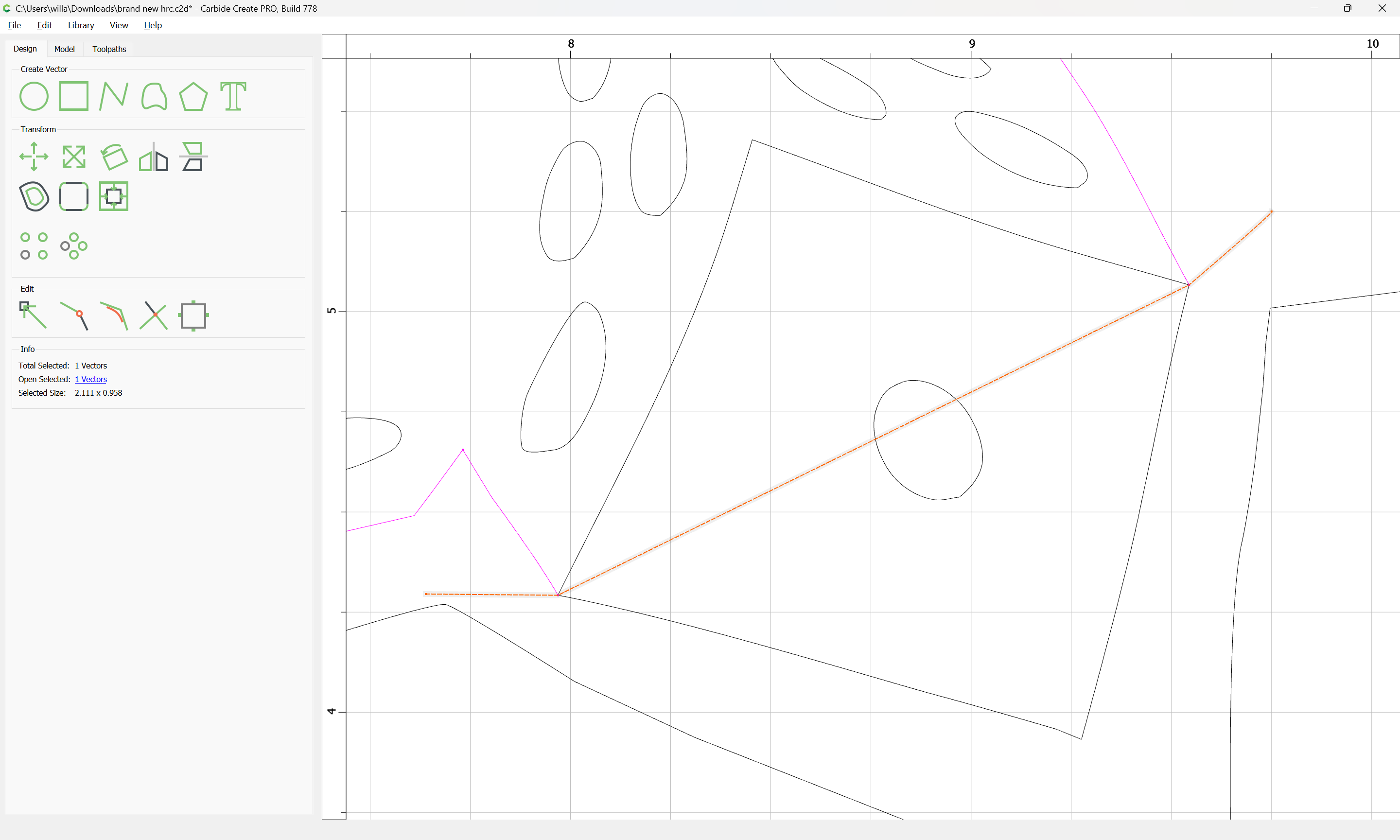1400x840 pixels.
Task: Open the Library menu
Action: (x=81, y=25)
